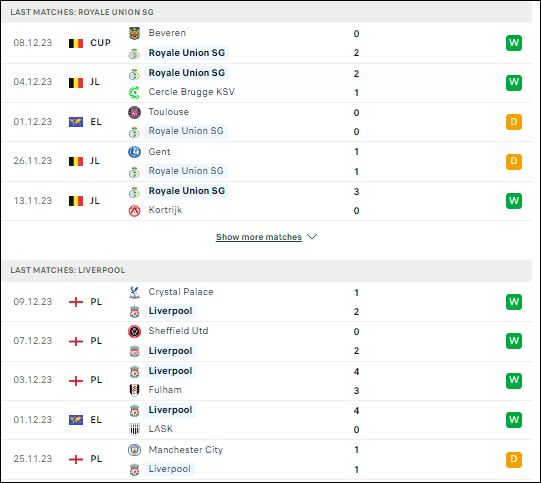Click the Cercle Brugge KSV green logo
This screenshot has width=541, height=483.
pos(134,92)
